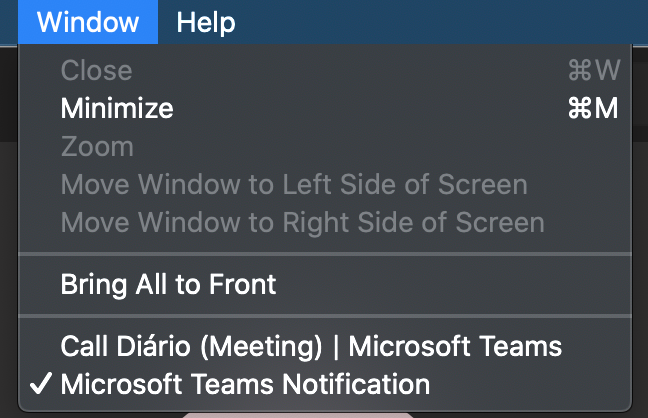648x418 pixels.
Task: Click the greyed-out Close menu item
Action: pos(96,70)
